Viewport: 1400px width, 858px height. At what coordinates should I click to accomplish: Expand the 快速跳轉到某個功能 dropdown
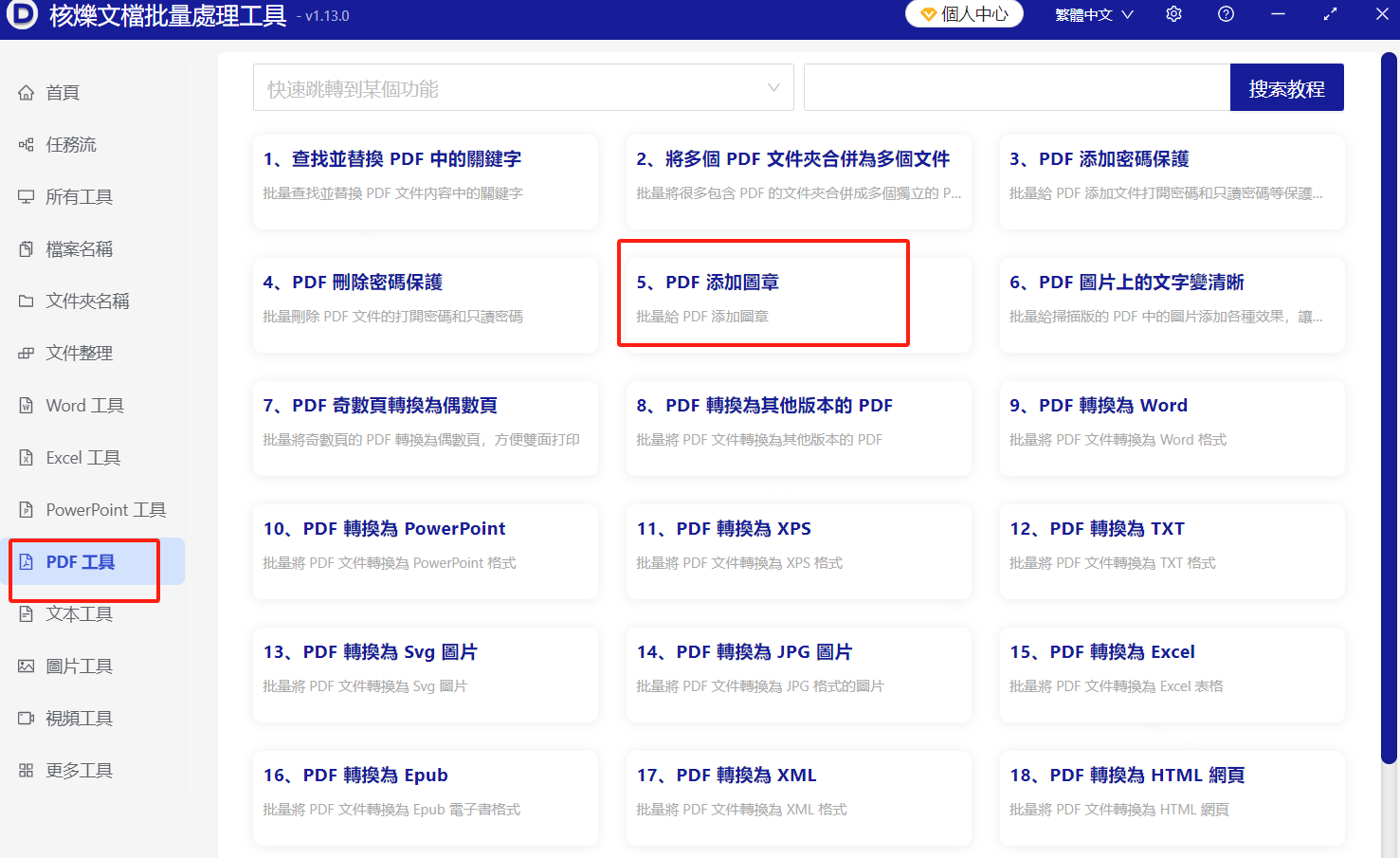click(523, 86)
